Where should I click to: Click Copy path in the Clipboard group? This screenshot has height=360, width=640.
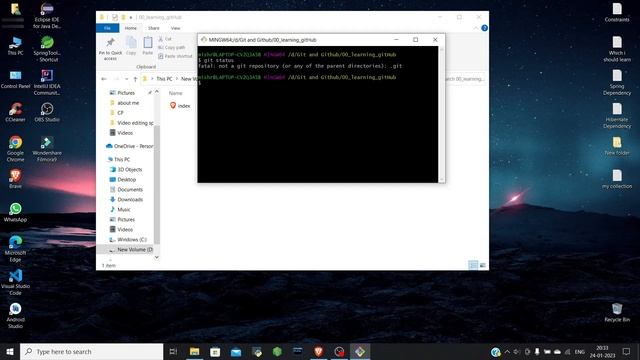point(171,47)
